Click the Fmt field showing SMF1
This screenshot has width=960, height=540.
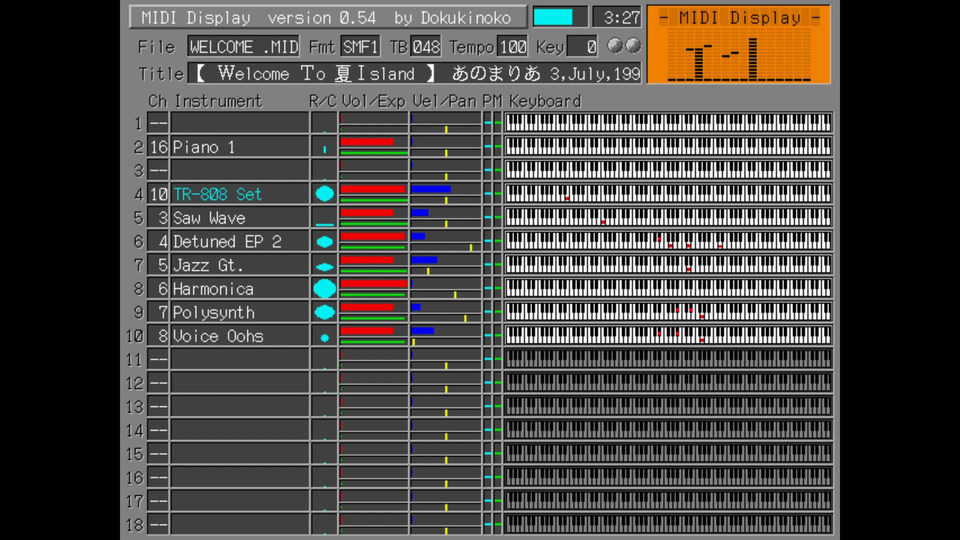(359, 47)
